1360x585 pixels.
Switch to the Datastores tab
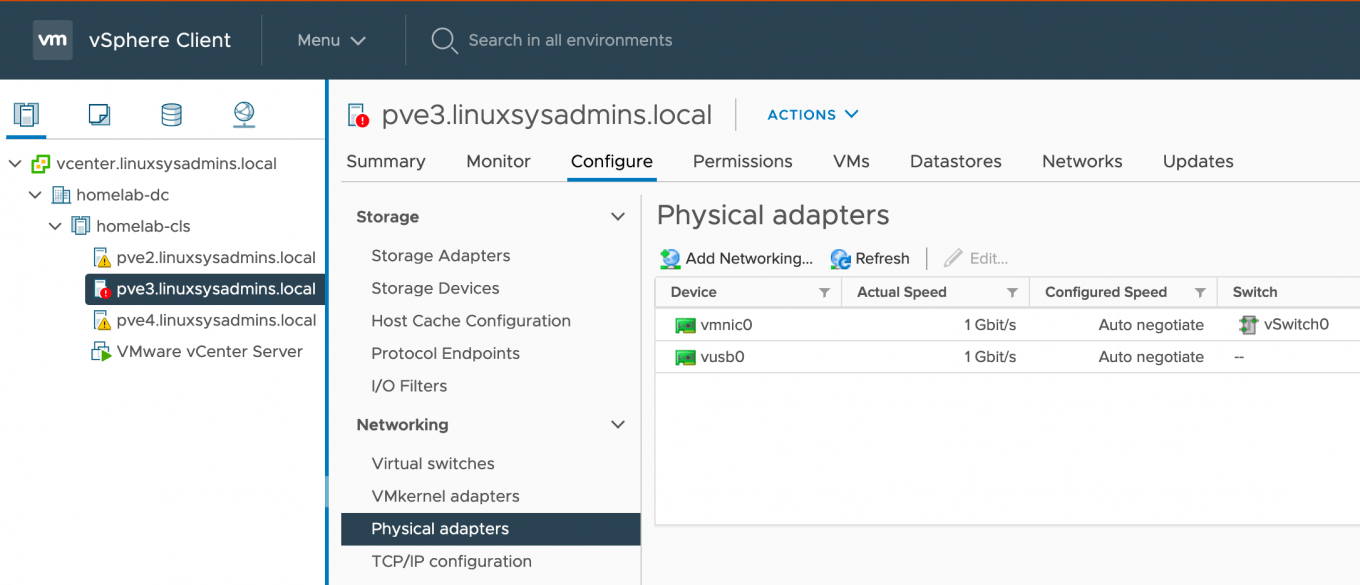click(954, 161)
